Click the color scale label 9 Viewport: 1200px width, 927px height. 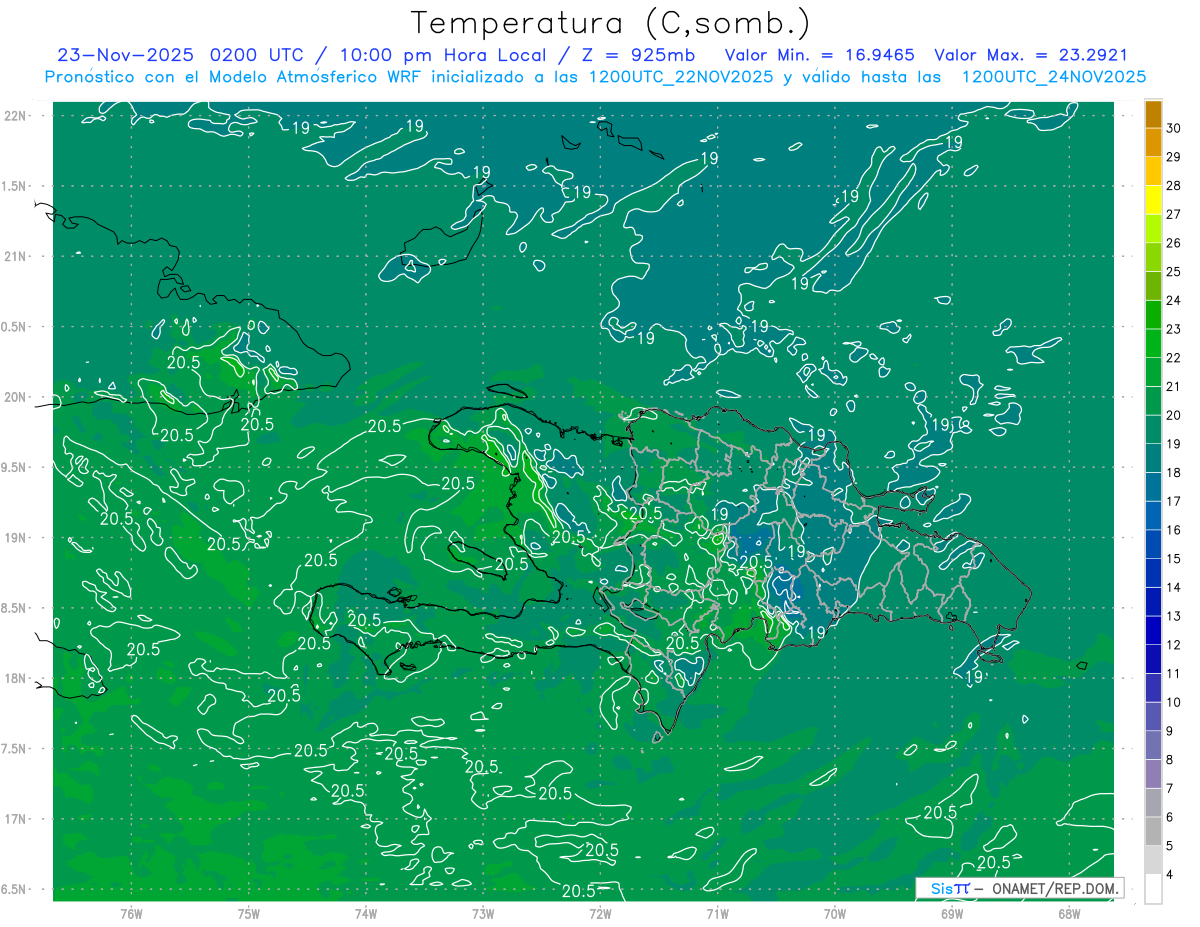click(x=1170, y=731)
